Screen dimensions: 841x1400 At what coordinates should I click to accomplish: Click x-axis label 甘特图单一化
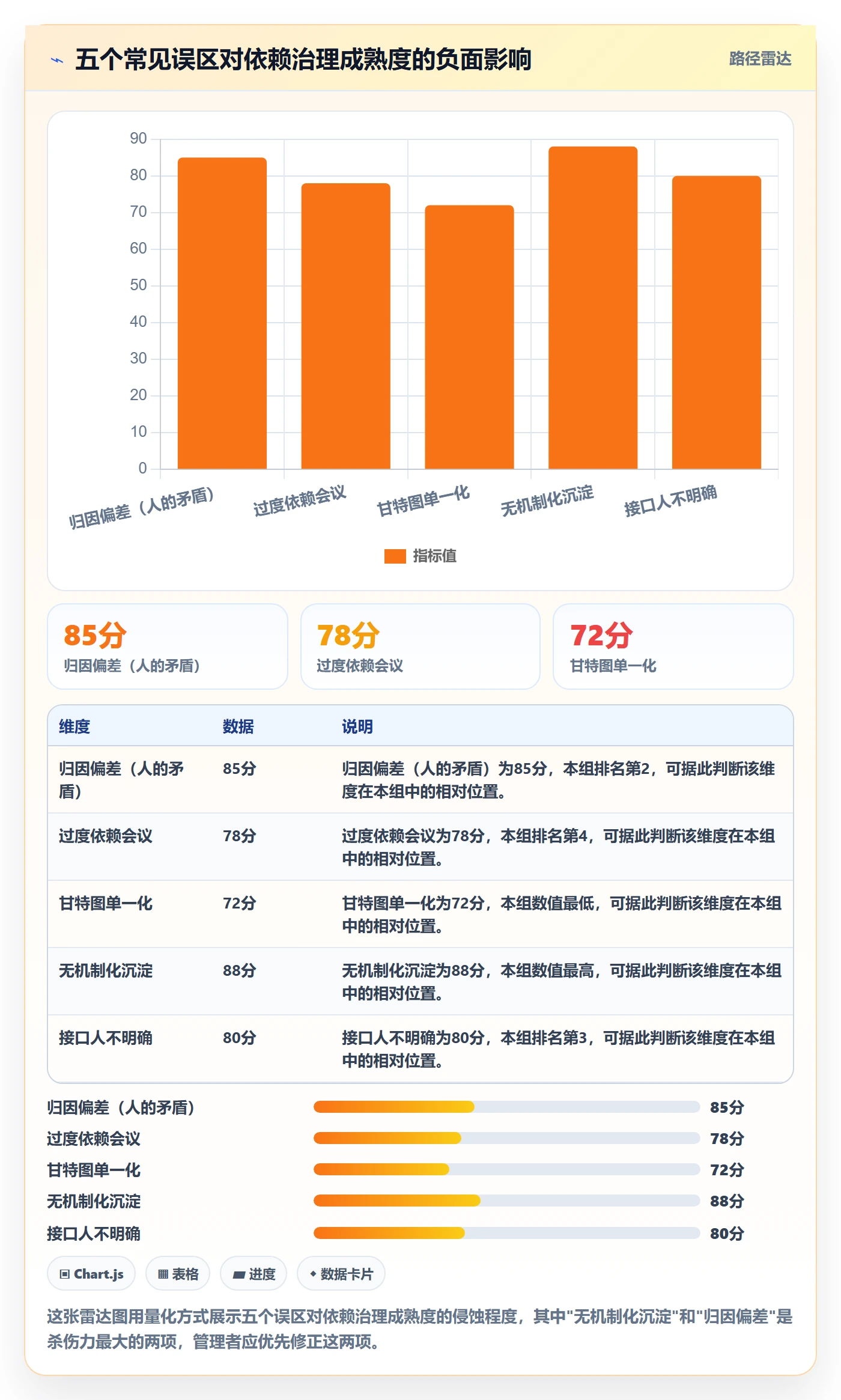[x=423, y=501]
